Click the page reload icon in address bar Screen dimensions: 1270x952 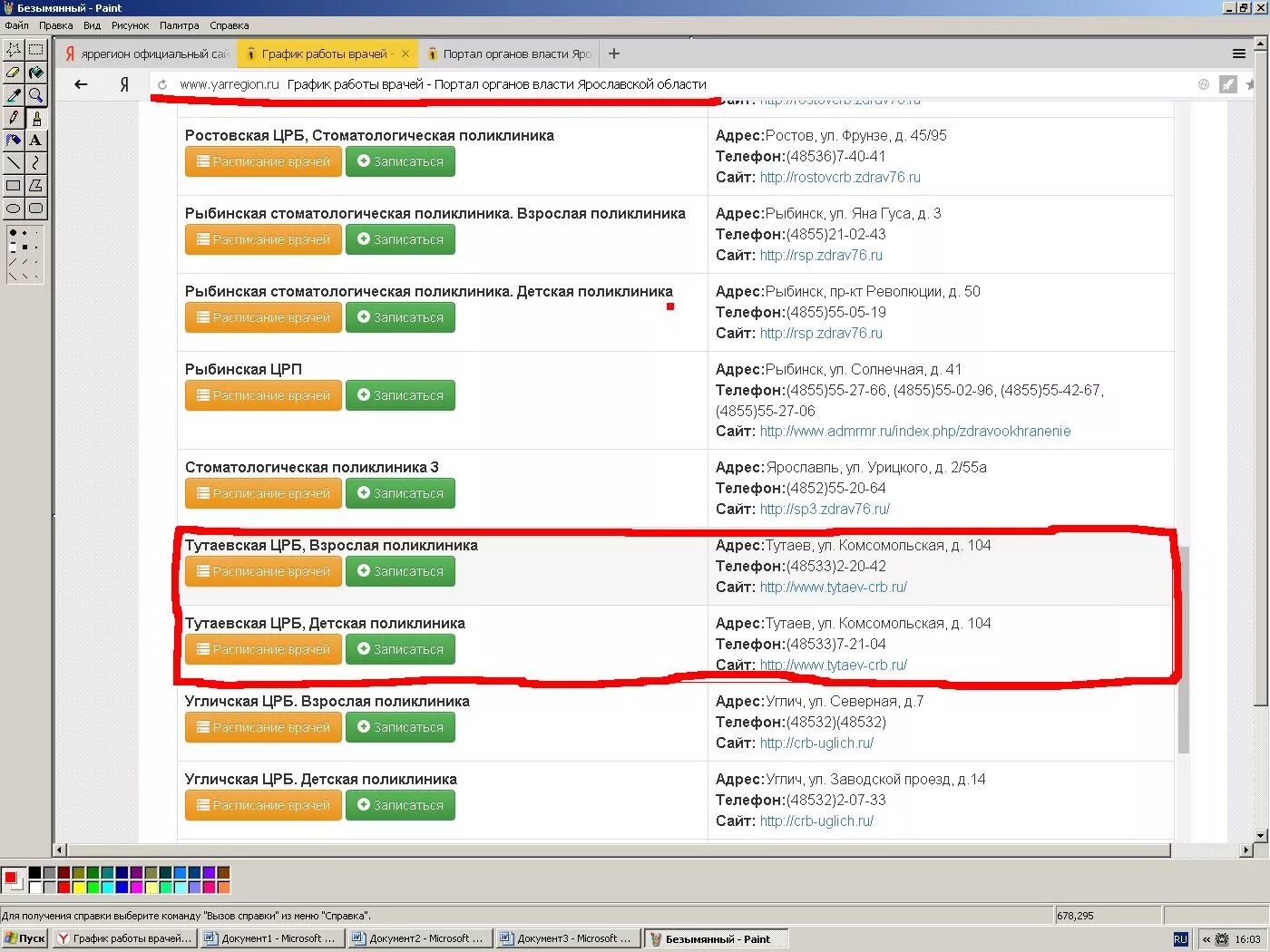(162, 84)
